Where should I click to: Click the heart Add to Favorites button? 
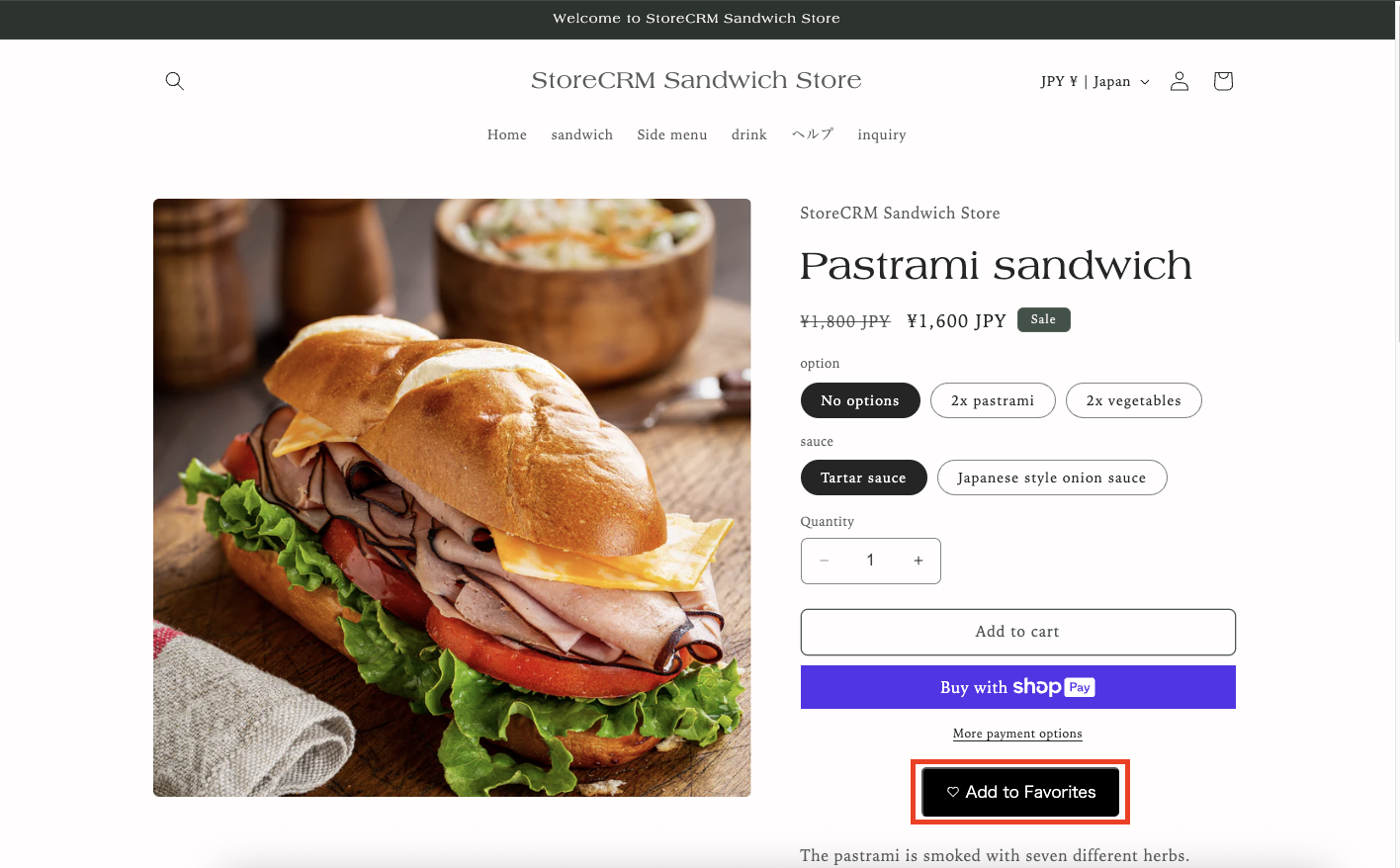pyautogui.click(x=1020, y=792)
